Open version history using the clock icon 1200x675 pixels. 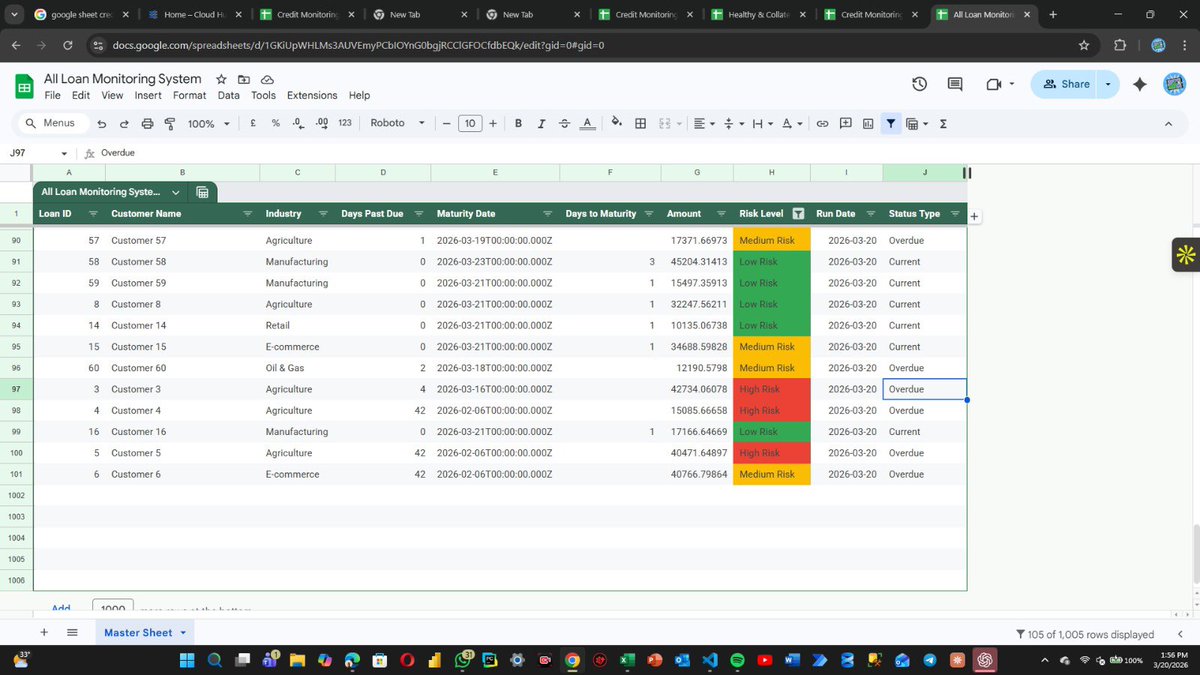tap(919, 84)
